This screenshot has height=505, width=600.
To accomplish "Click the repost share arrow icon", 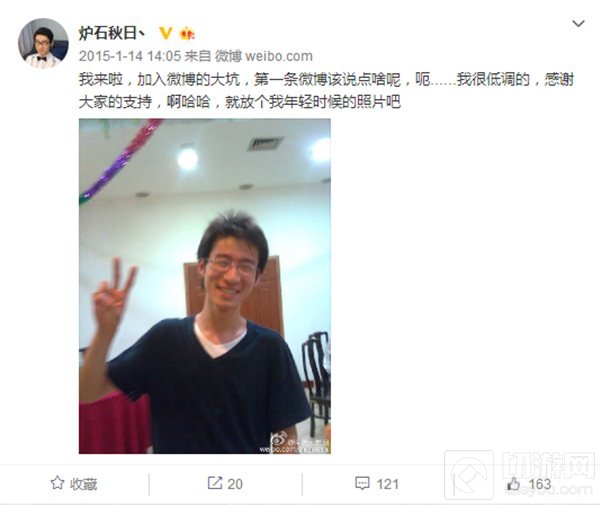I will pyautogui.click(x=215, y=483).
